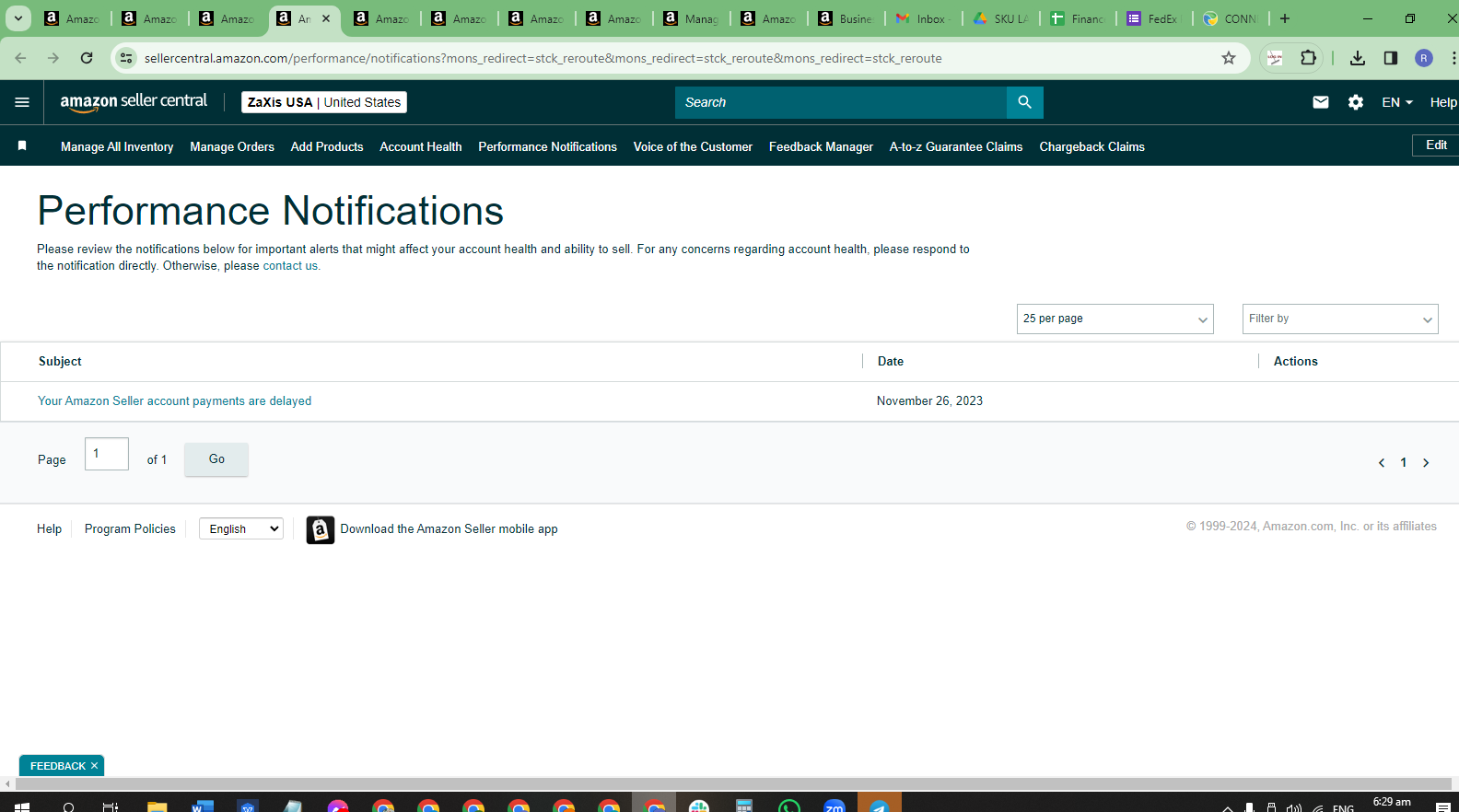The height and width of the screenshot is (812, 1459).
Task: Close the active browser tab
Action: point(326,18)
